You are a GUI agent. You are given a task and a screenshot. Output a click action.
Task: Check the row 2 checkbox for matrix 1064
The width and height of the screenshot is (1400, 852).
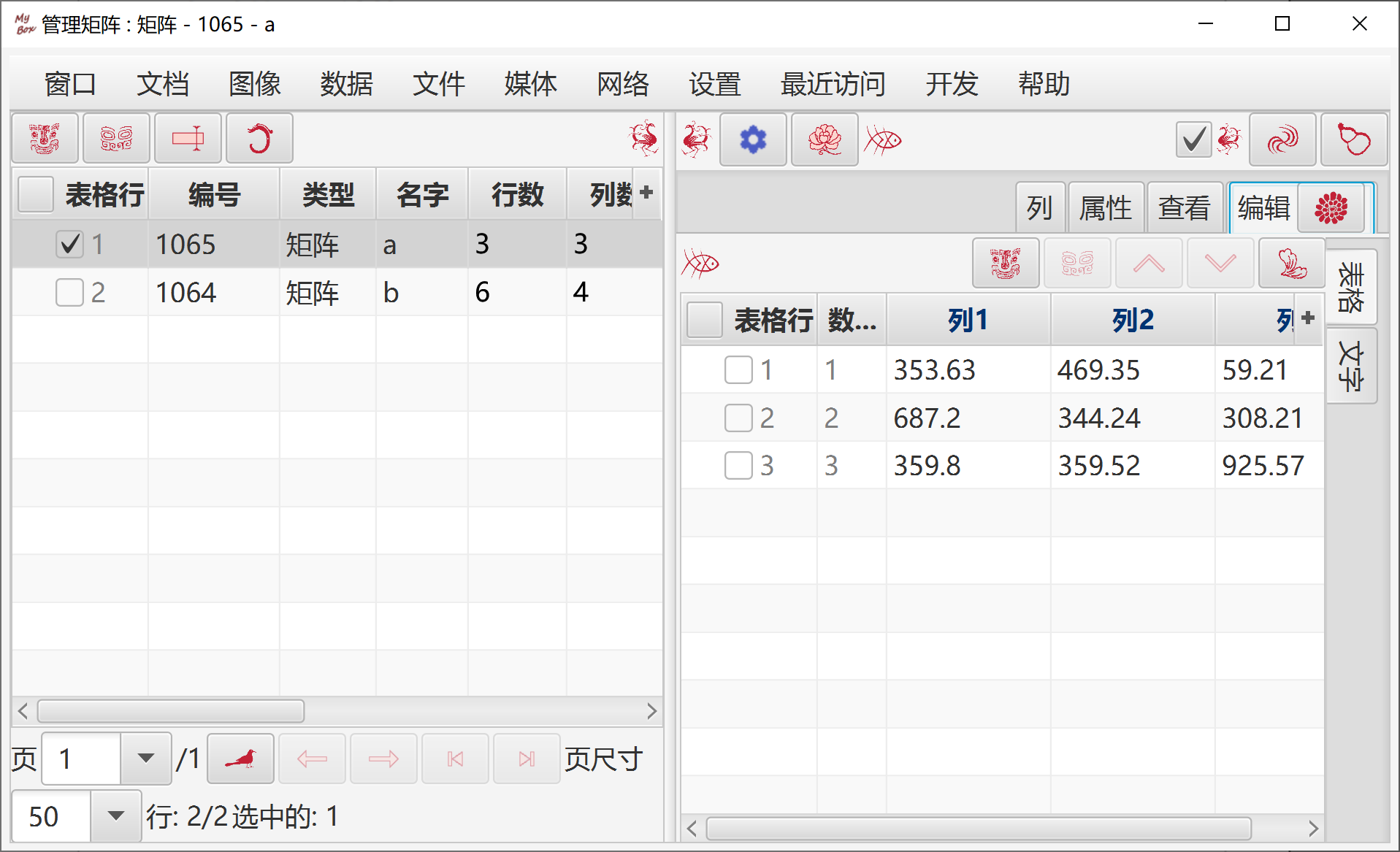click(69, 293)
